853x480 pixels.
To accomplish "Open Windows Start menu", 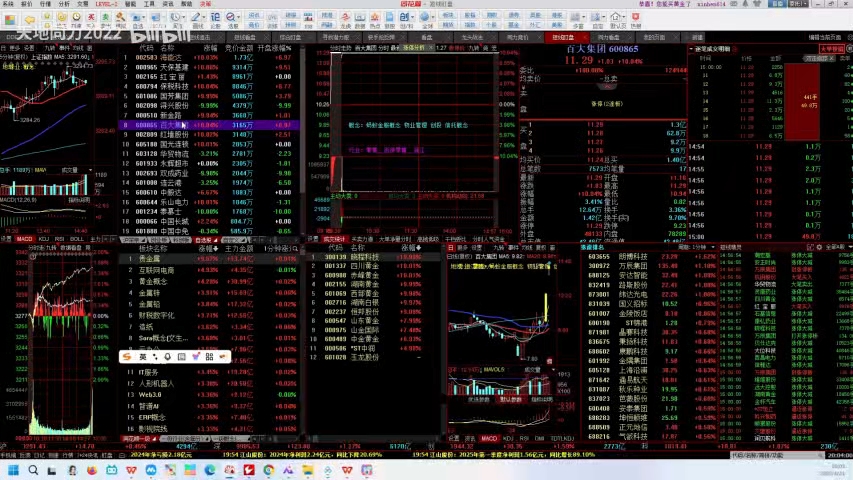I will coord(14,470).
